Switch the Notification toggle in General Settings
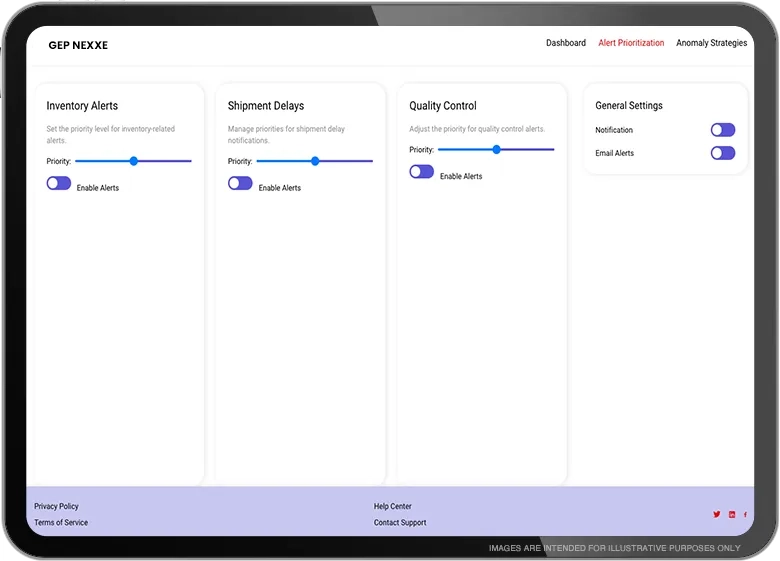This screenshot has height=561, width=780. pos(722,130)
